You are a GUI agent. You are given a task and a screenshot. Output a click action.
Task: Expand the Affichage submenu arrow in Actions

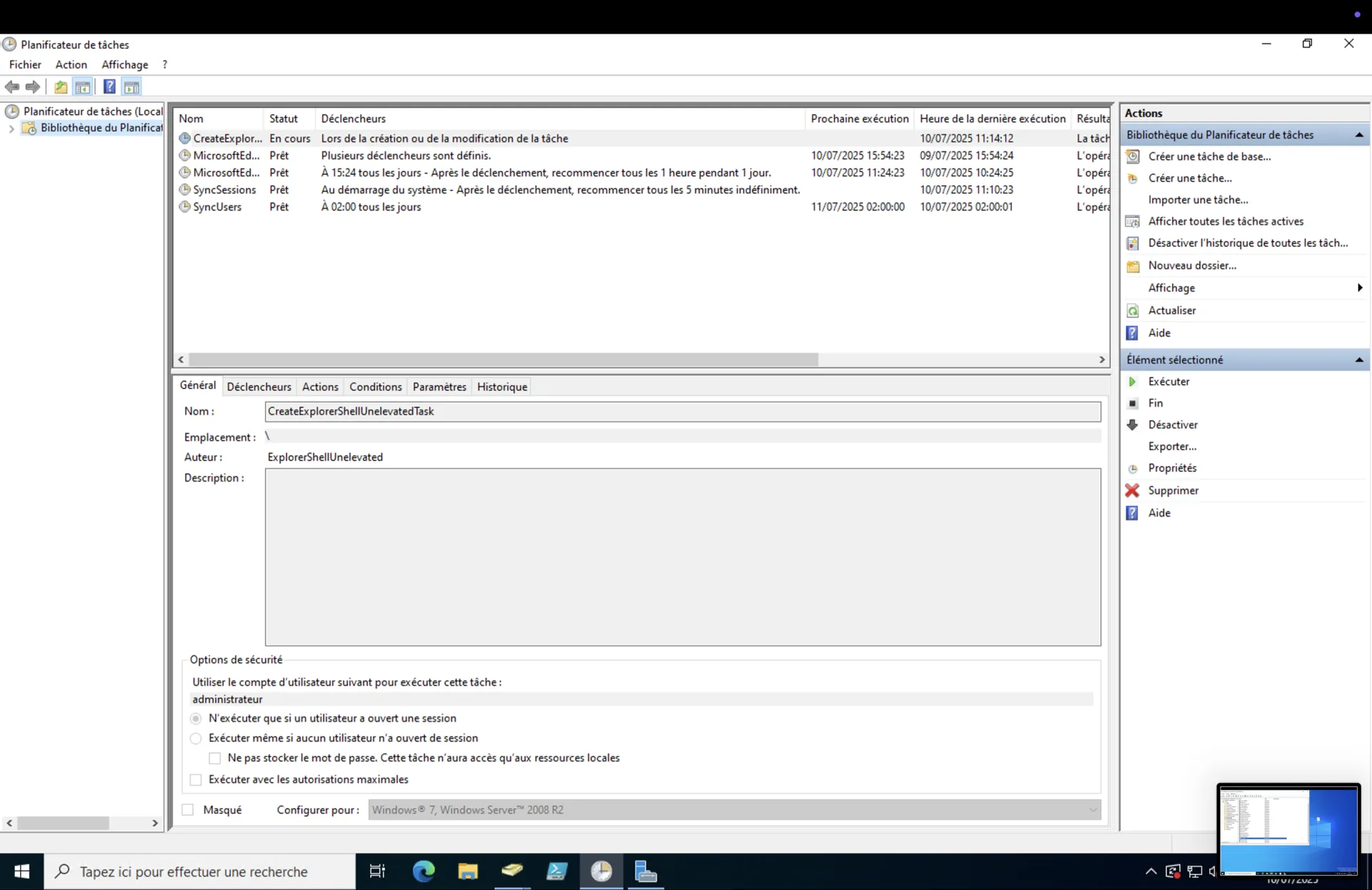coord(1359,288)
